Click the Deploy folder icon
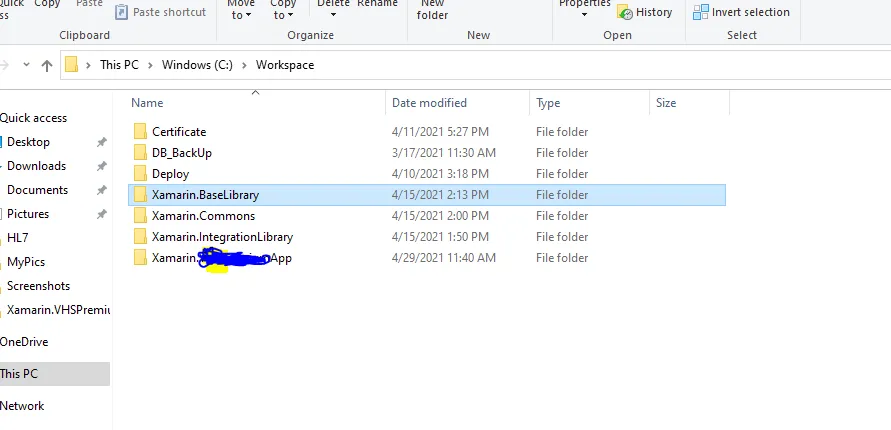 pyautogui.click(x=140, y=174)
